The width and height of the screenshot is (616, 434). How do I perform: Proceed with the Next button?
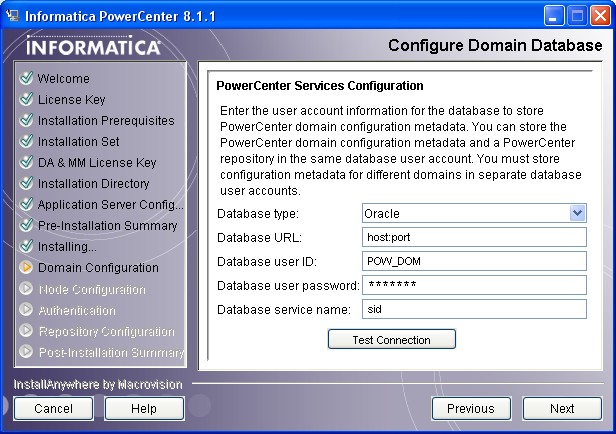click(x=562, y=408)
